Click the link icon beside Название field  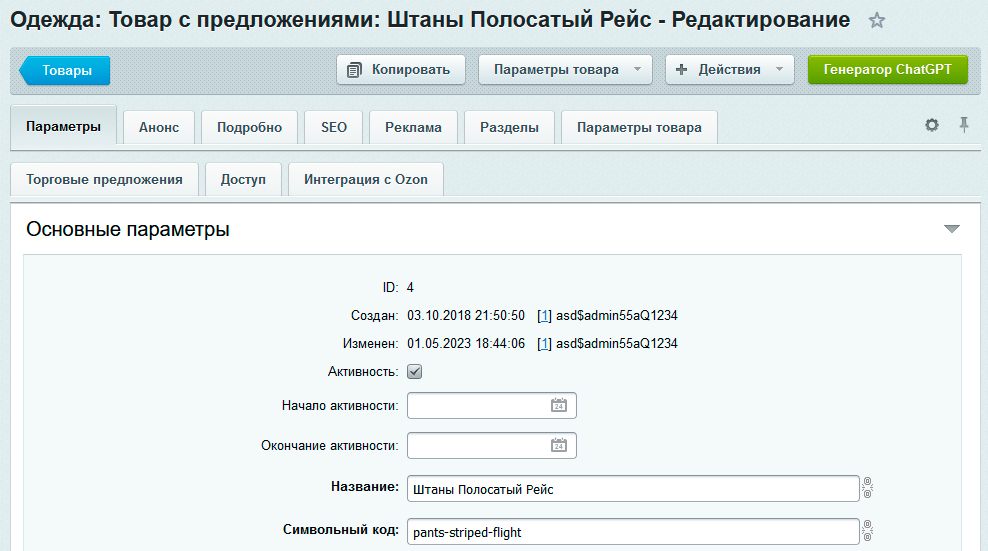click(868, 488)
